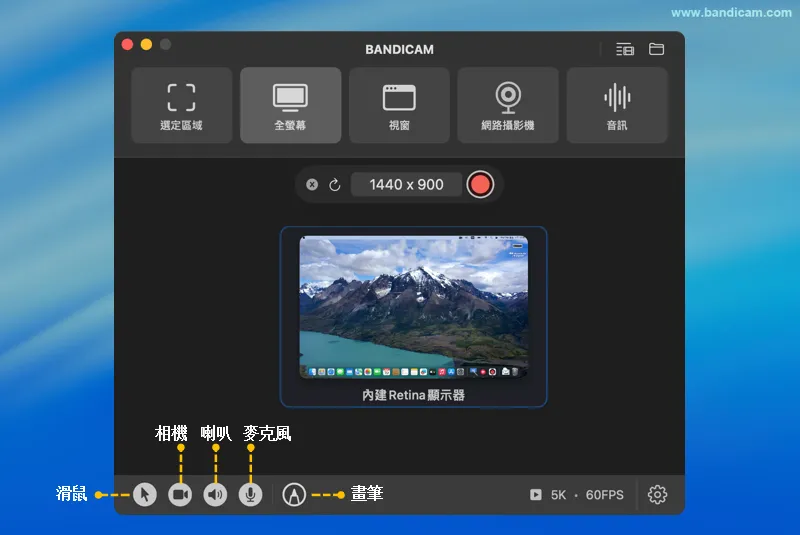Viewport: 800px width, 535px height.
Task: Select the 內建 Retina 顯示器 thumbnail
Action: 413,317
